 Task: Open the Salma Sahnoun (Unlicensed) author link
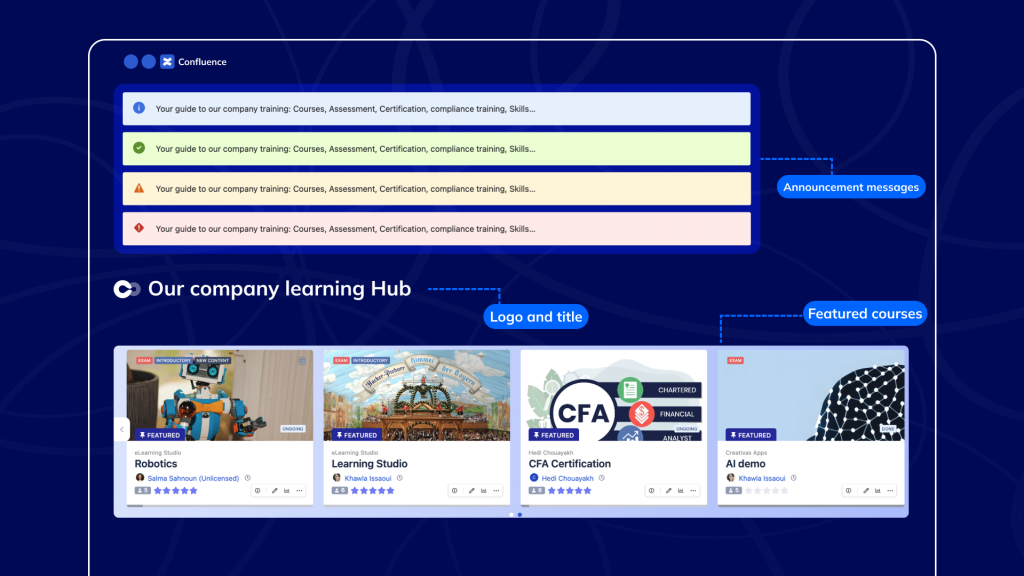(194, 478)
